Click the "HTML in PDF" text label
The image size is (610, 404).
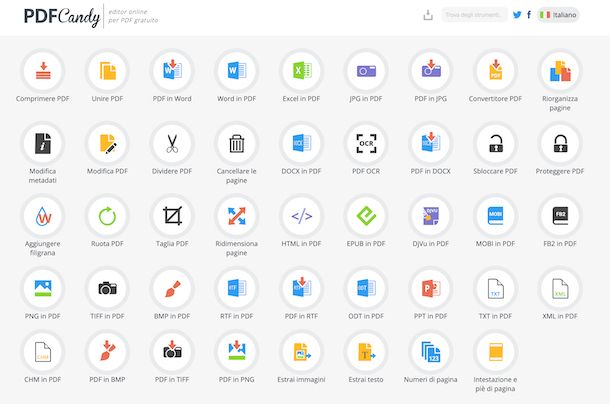pos(301,244)
